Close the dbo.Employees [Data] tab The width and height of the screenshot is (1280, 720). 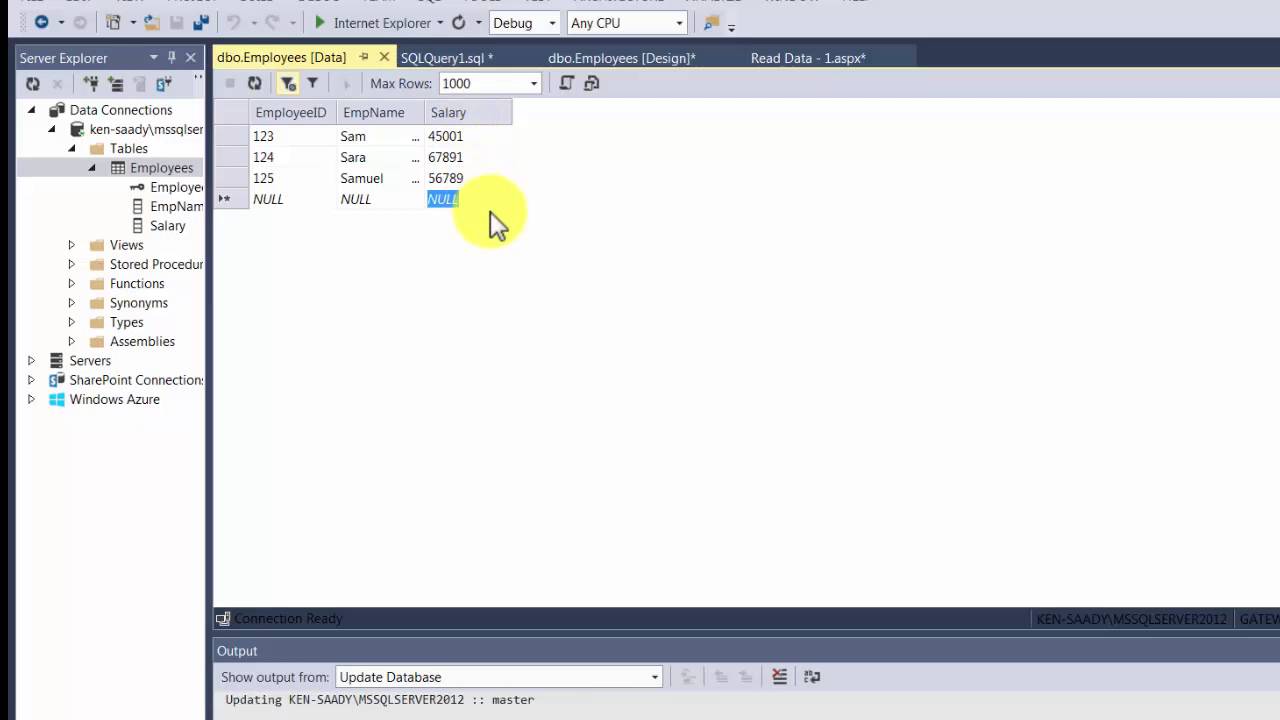pyautogui.click(x=384, y=57)
